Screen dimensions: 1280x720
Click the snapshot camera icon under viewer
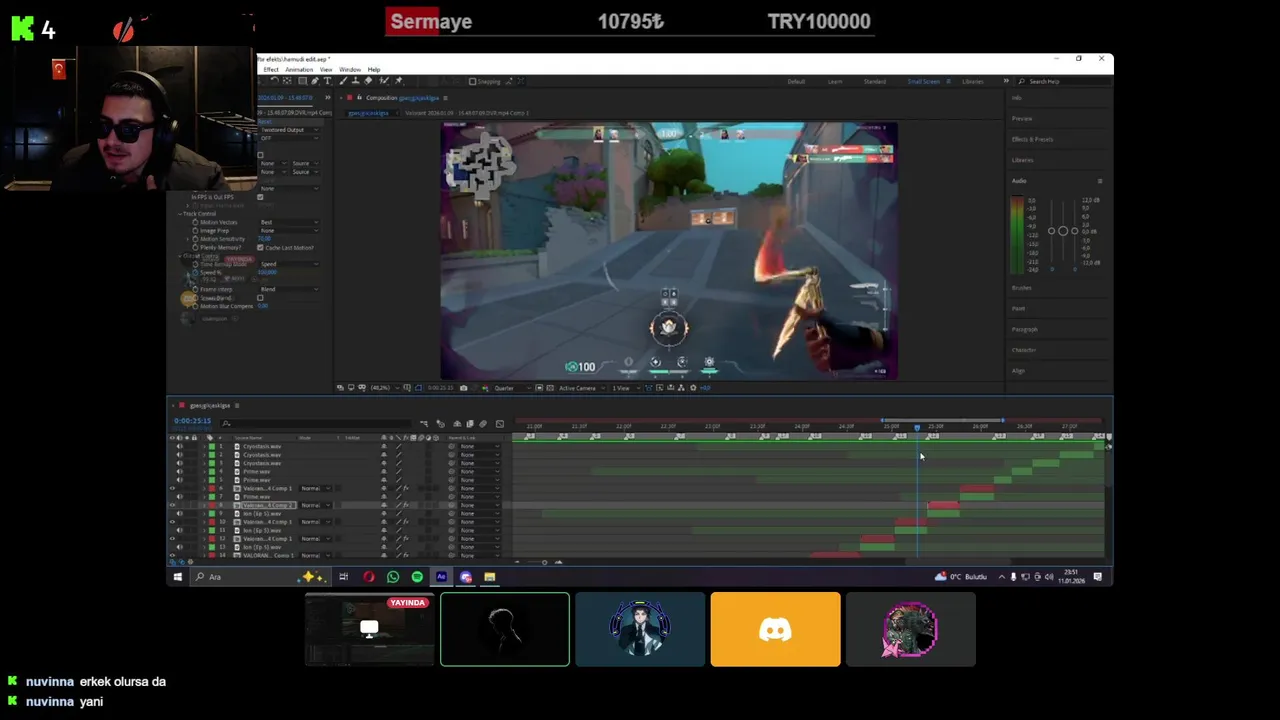[x=464, y=388]
